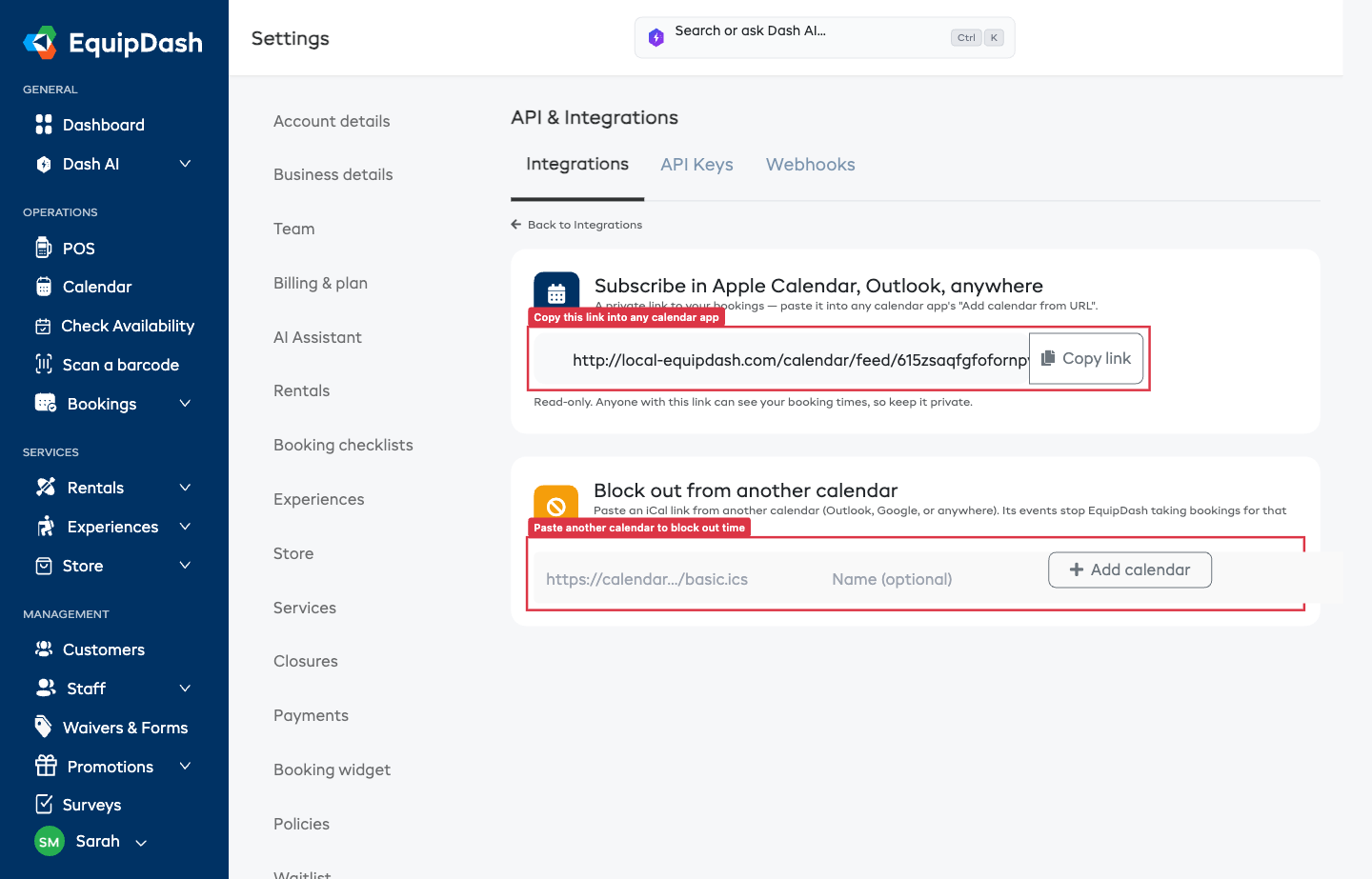Switch to the Webhooks tab
1372x879 pixels.
(x=811, y=165)
